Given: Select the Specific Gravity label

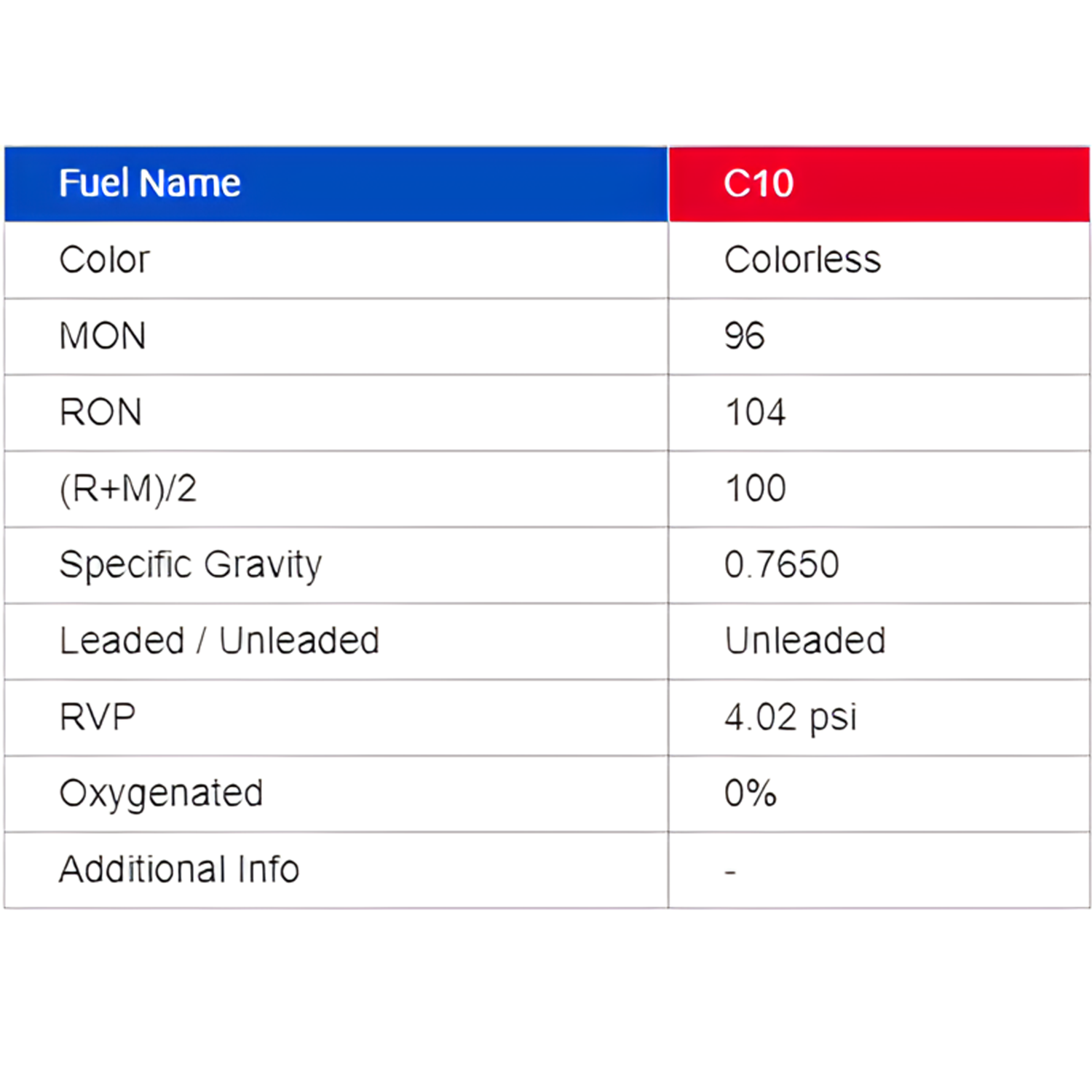Looking at the screenshot, I should [x=190, y=565].
